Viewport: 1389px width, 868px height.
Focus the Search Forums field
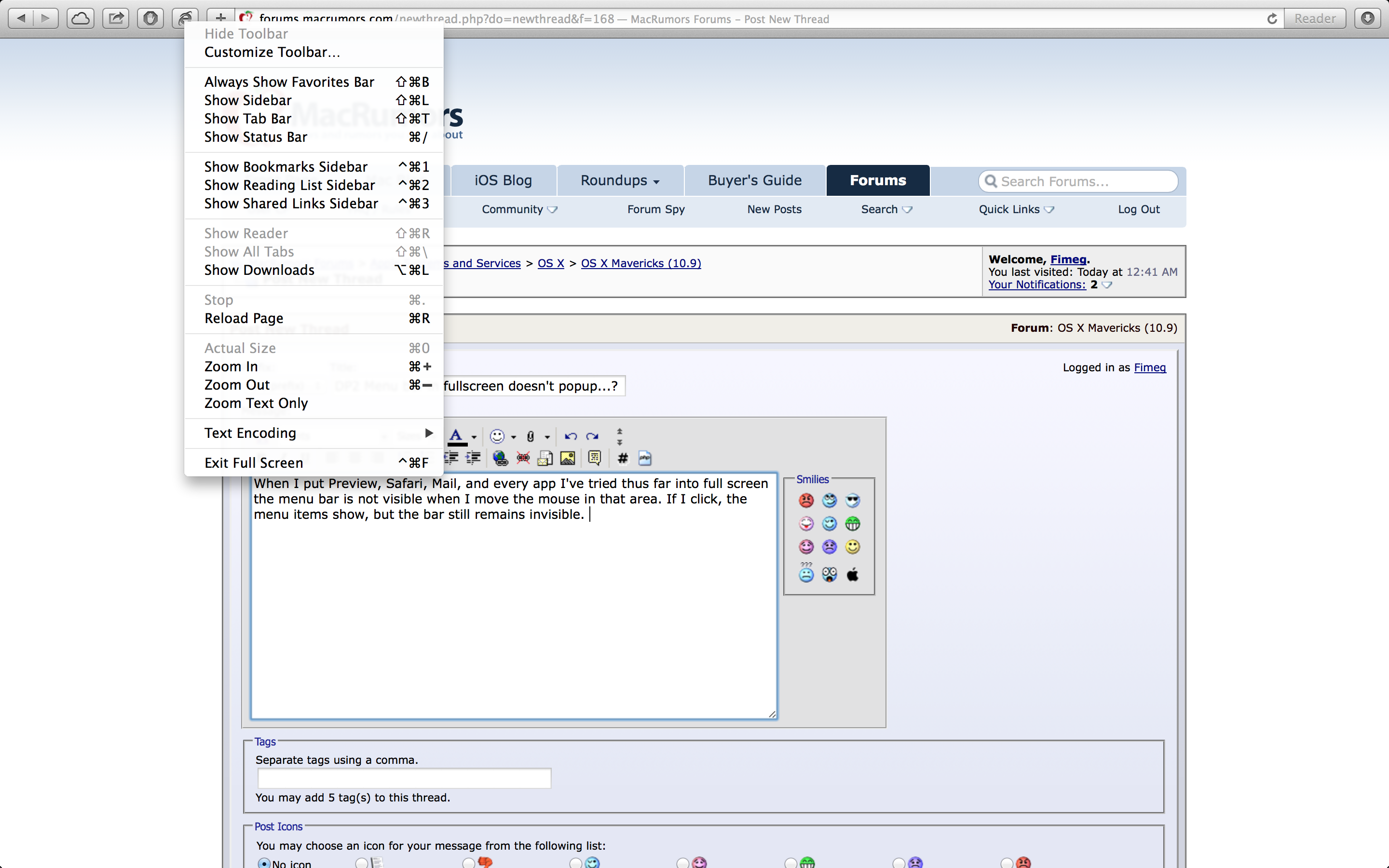[x=1078, y=181]
